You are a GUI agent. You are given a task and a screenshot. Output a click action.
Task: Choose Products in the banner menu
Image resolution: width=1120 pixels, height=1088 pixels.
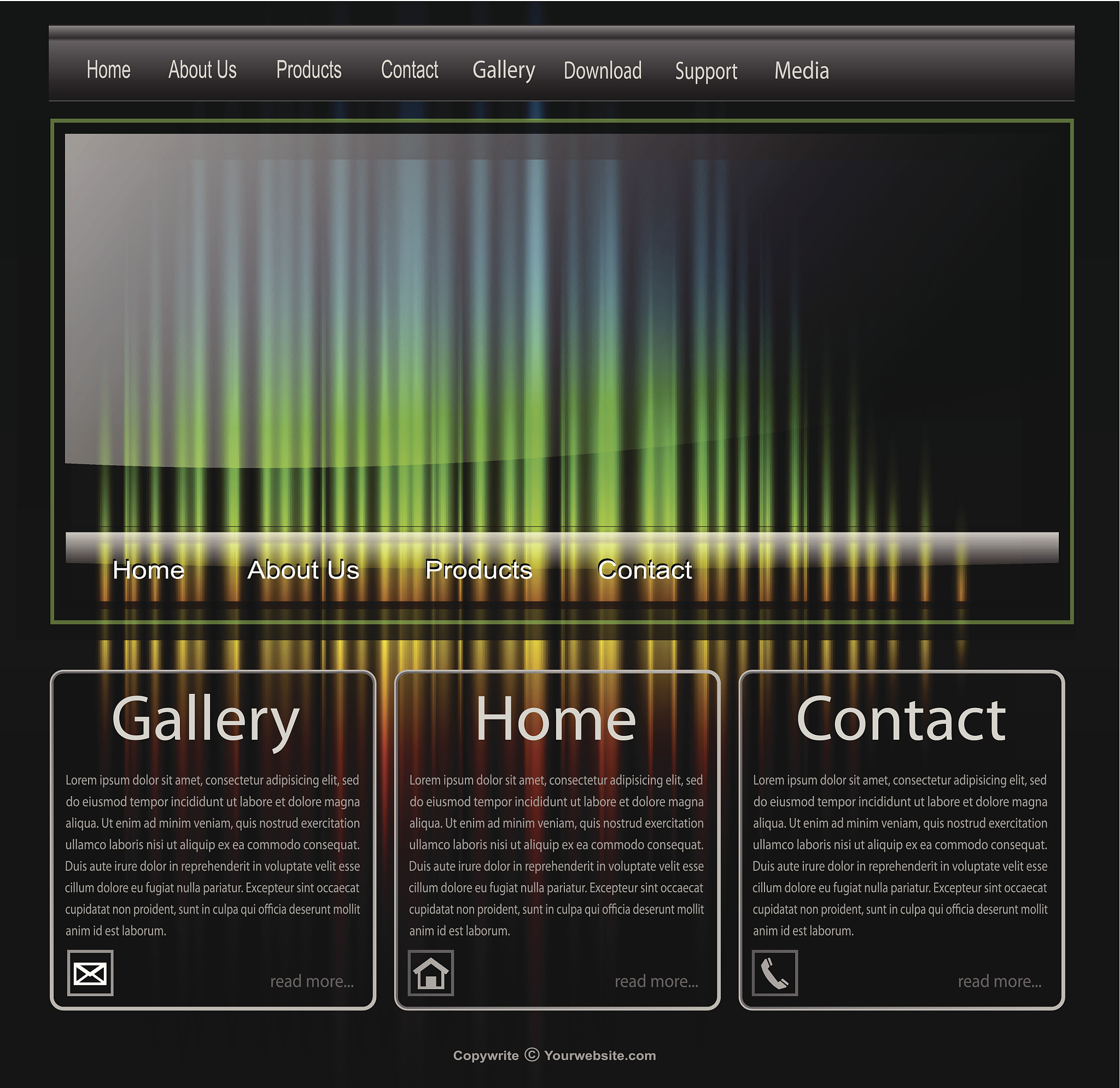tap(479, 570)
